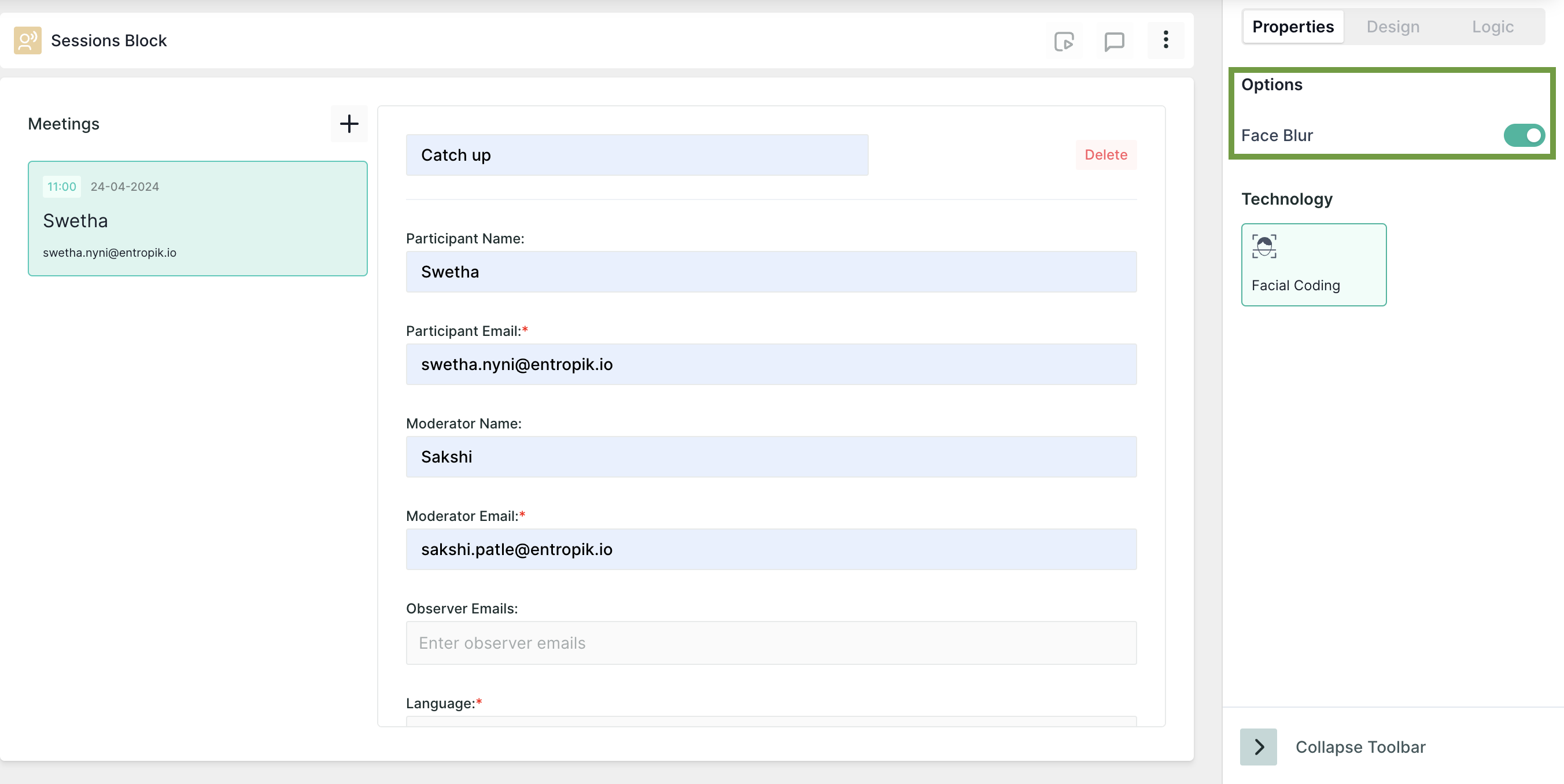Image resolution: width=1564 pixels, height=784 pixels.
Task: Switch to the Logic tab
Action: click(1492, 27)
